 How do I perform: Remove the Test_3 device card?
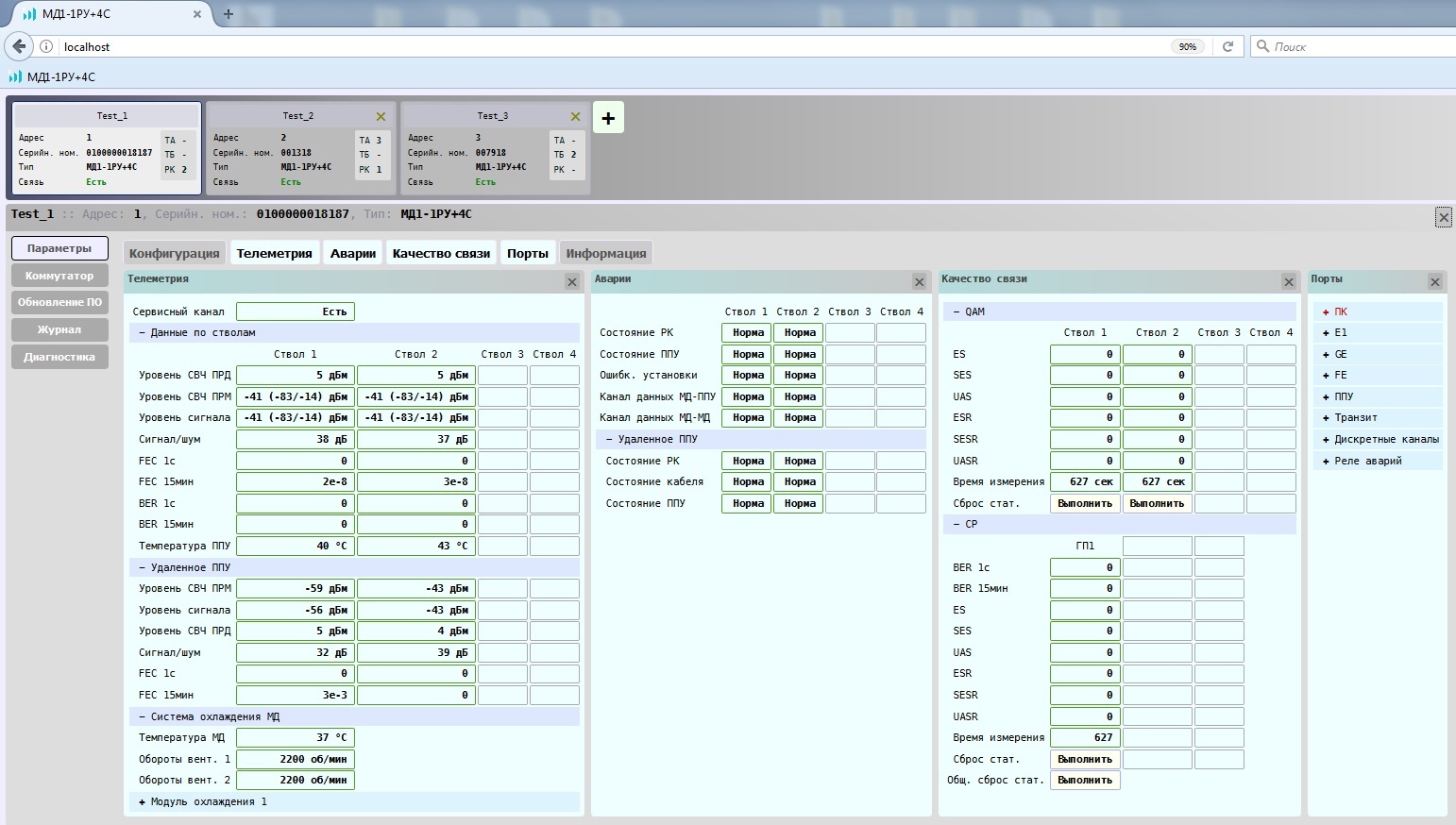(x=575, y=116)
